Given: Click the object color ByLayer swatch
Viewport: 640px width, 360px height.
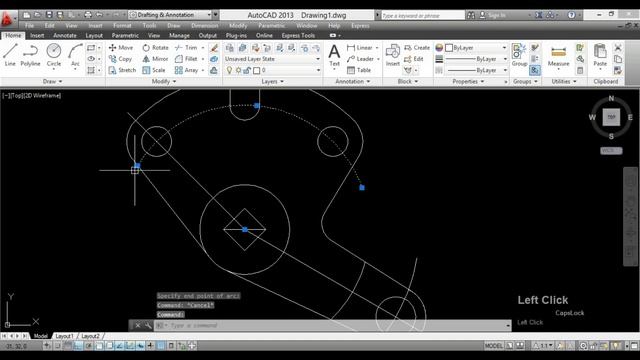Looking at the screenshot, I should pos(449,48).
